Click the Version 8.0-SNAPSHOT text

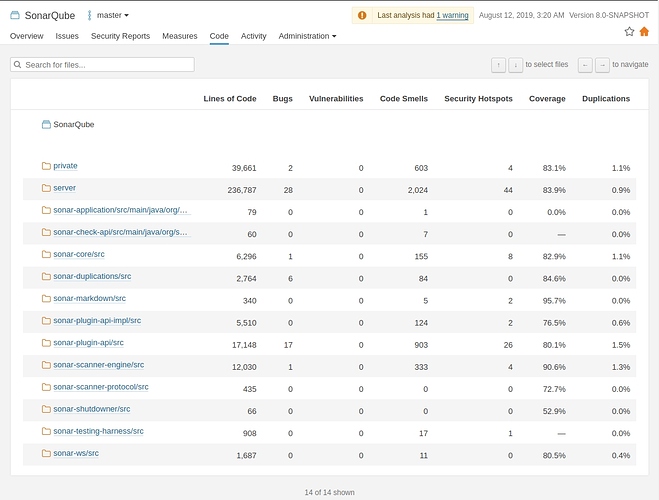[609, 15]
